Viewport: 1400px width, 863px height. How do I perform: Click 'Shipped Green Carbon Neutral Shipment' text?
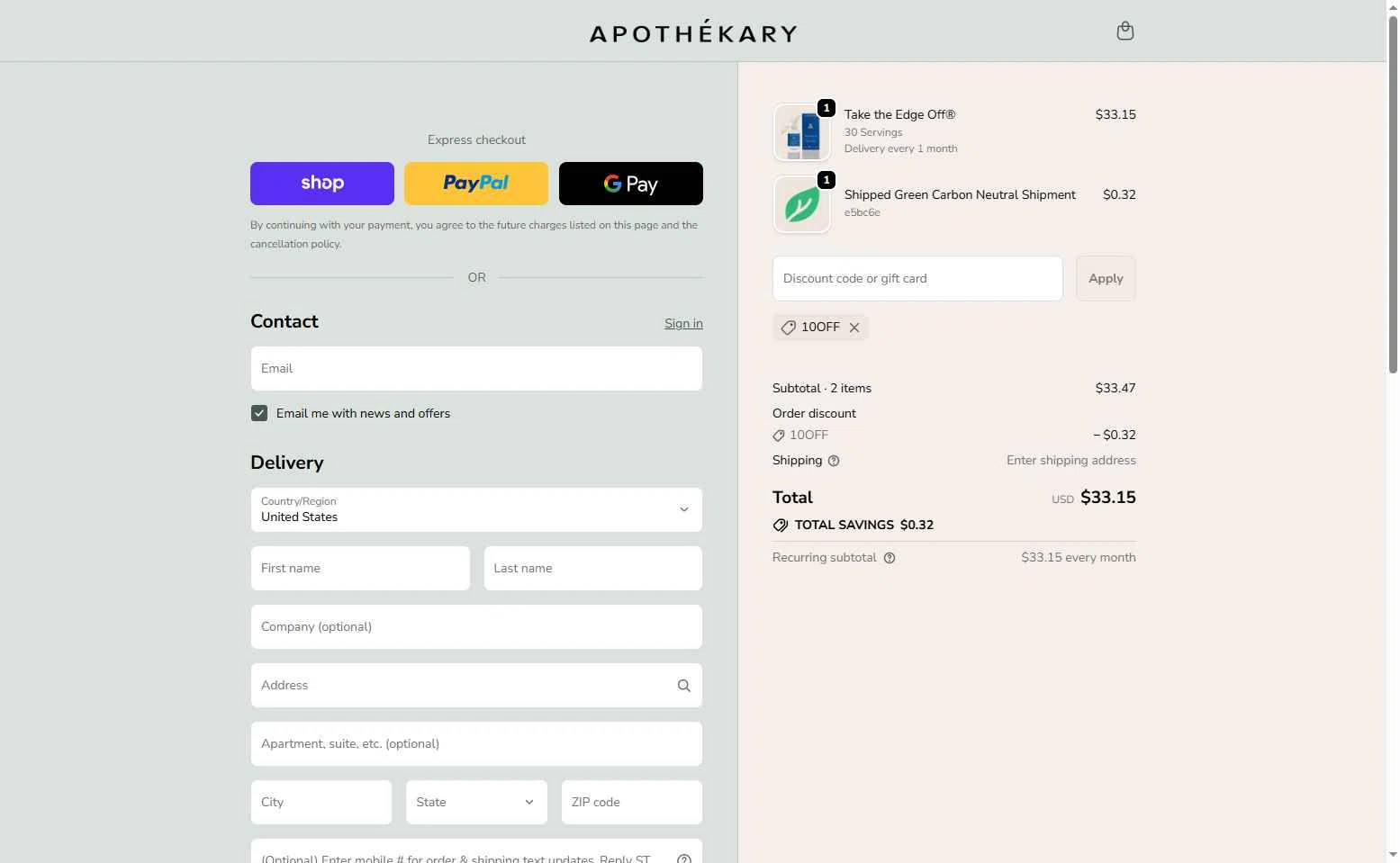(960, 195)
